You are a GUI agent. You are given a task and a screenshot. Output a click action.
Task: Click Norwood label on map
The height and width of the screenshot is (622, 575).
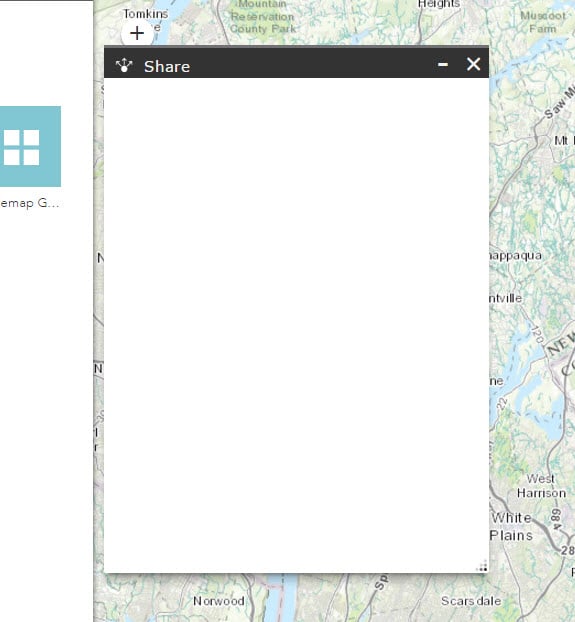click(x=218, y=601)
